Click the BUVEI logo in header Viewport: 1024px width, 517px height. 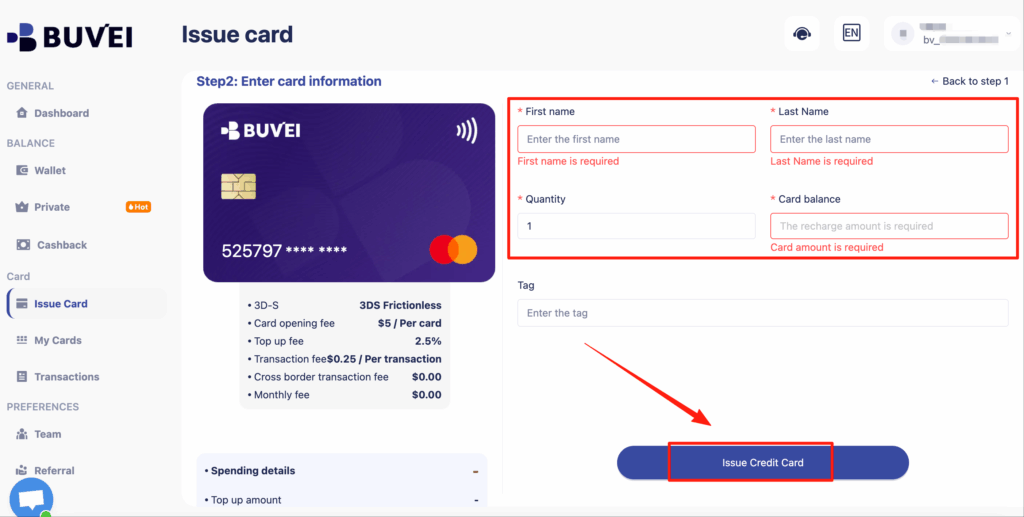point(70,37)
